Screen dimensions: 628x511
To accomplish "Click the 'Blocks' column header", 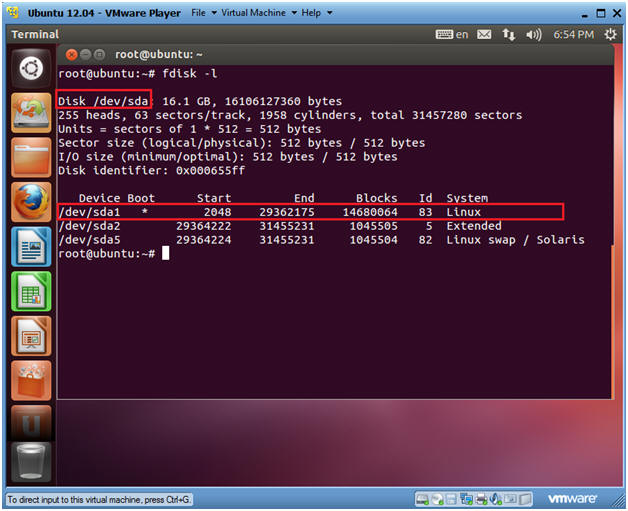I will click(x=376, y=198).
